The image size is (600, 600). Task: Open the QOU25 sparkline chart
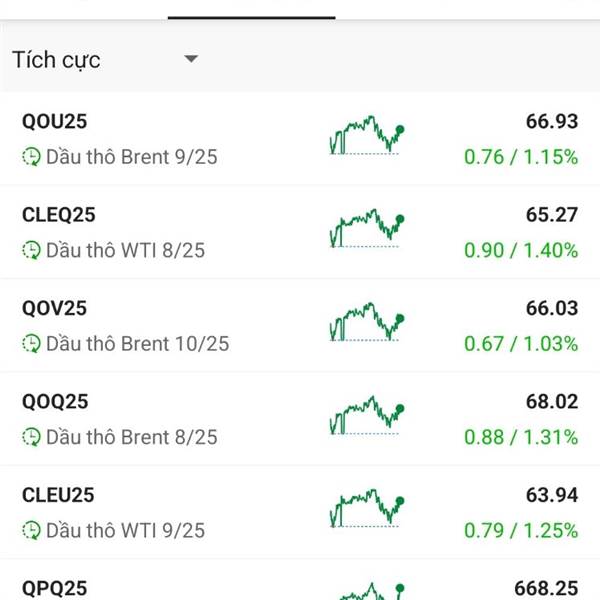coord(367,135)
